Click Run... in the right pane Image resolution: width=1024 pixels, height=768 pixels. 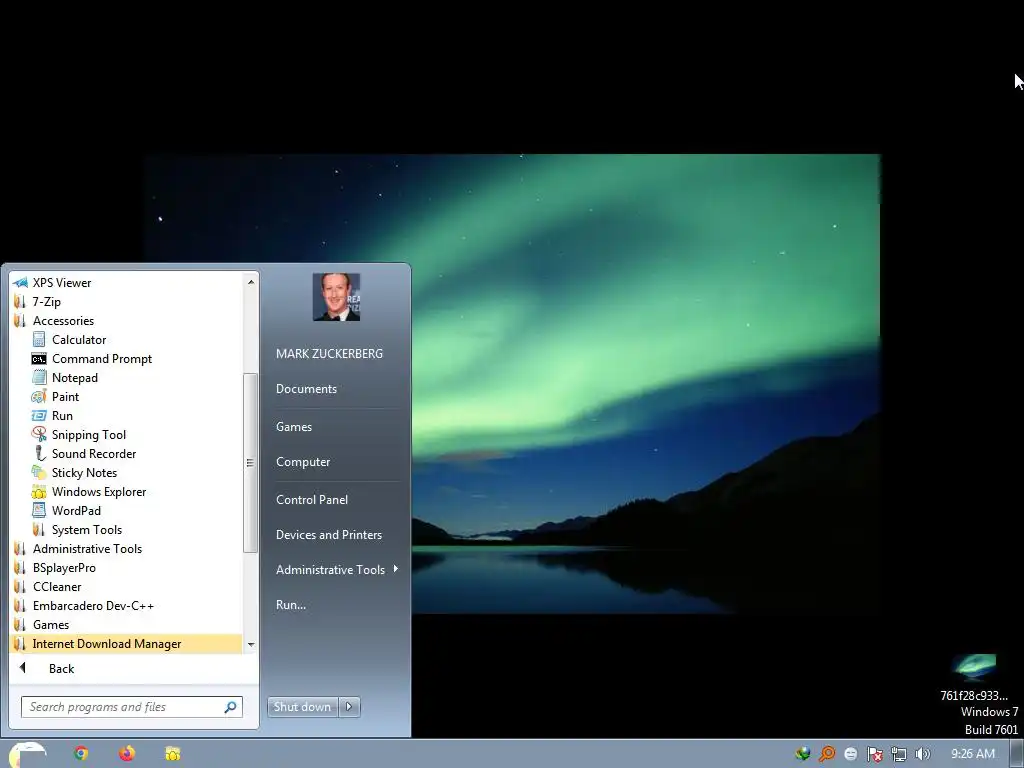pos(291,605)
